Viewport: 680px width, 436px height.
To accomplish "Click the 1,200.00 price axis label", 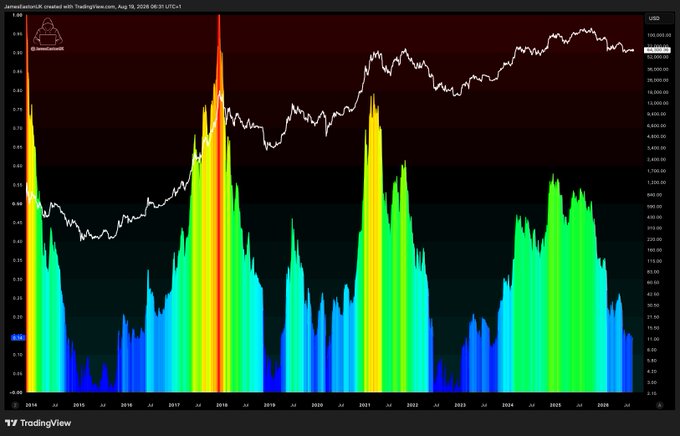I will (x=658, y=183).
